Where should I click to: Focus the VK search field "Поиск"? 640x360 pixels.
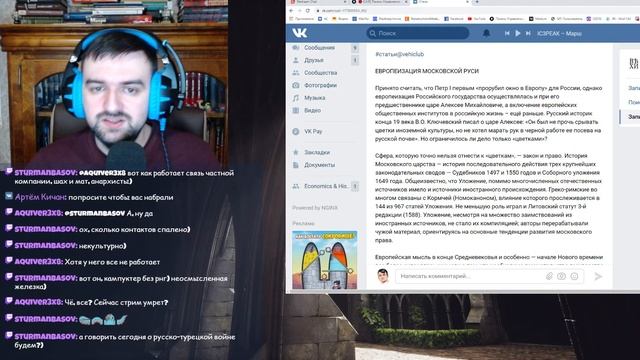click(418, 33)
